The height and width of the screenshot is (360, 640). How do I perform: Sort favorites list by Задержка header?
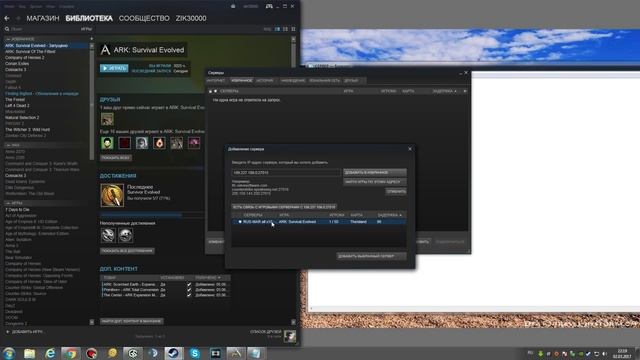(x=444, y=91)
